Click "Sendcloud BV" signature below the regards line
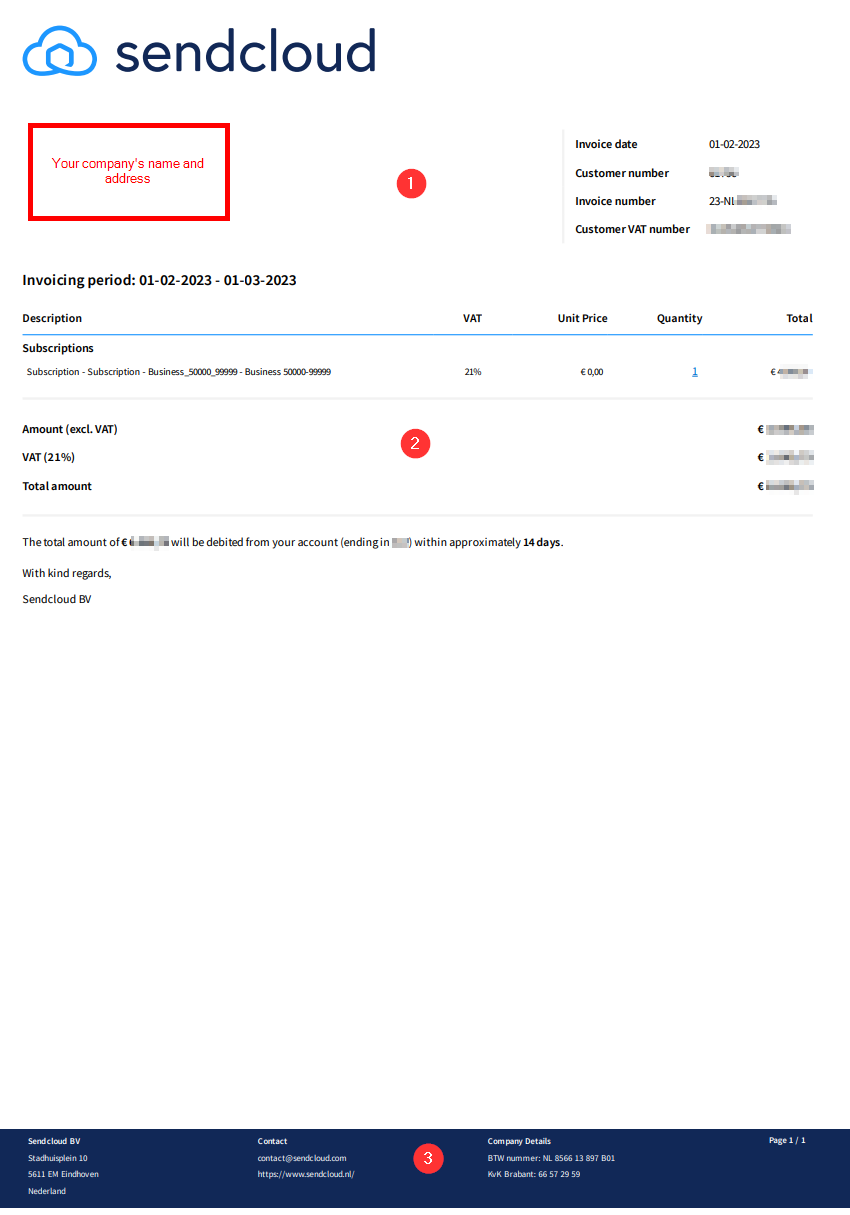 click(56, 600)
